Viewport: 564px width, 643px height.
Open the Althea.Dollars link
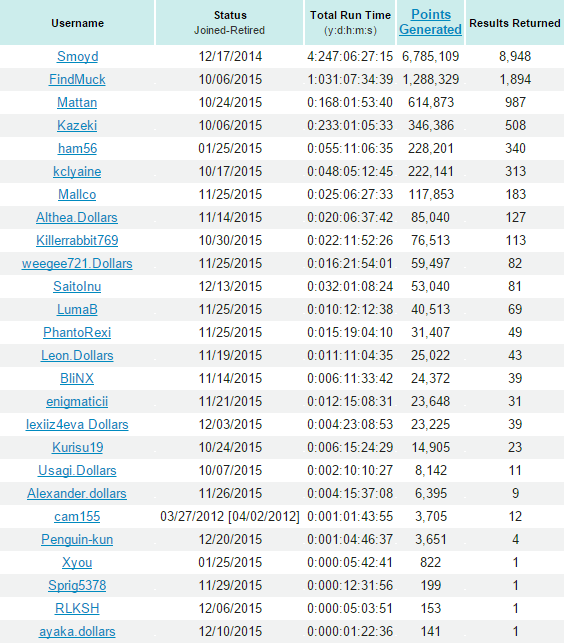tap(77, 217)
